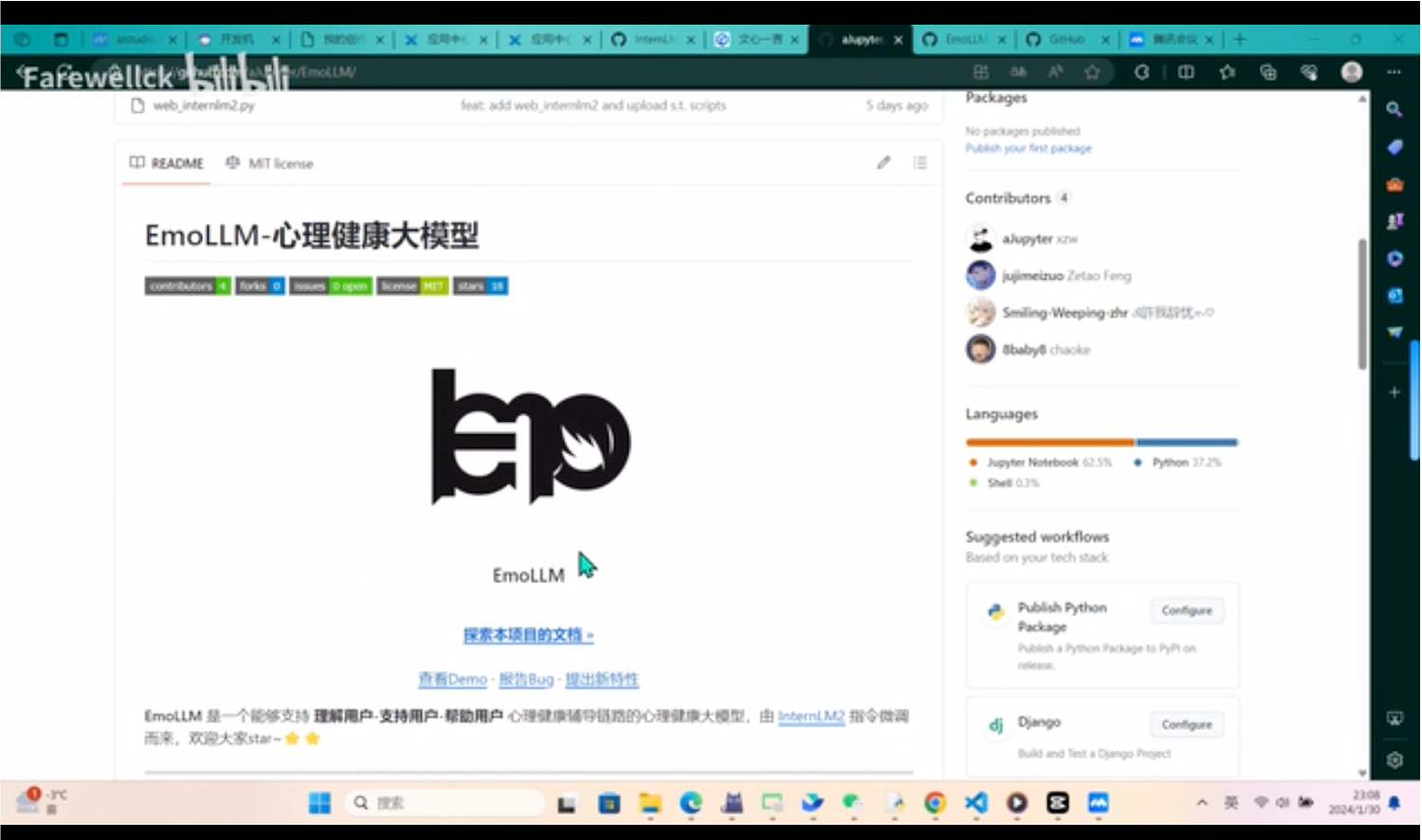Configure the Django workflow
Screen dimensions: 1422x840
[x=1187, y=724]
